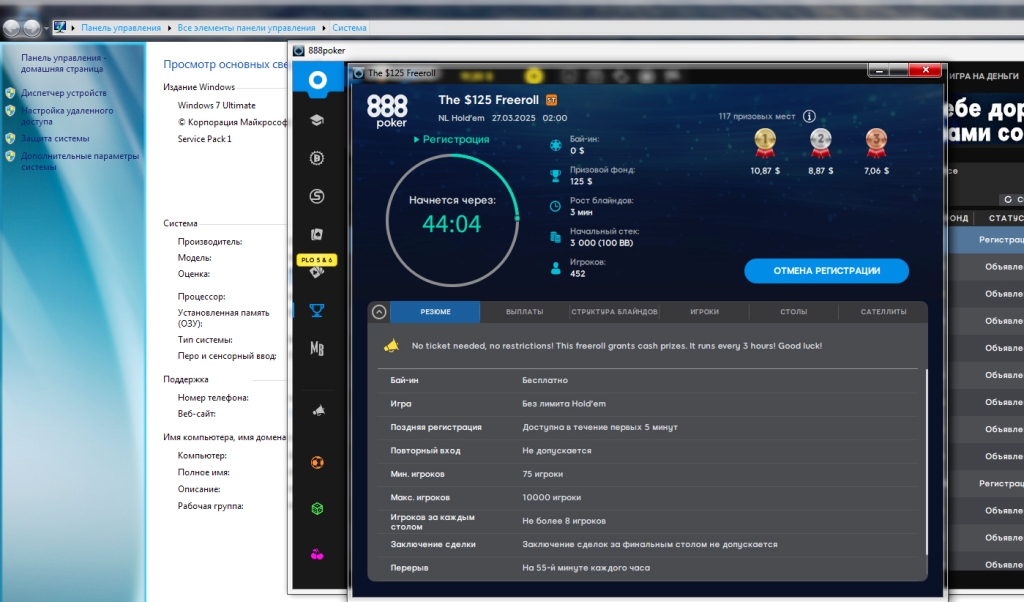The image size is (1024, 602).
Task: Click the 7,06 $ third prize amount
Action: pos(876,171)
